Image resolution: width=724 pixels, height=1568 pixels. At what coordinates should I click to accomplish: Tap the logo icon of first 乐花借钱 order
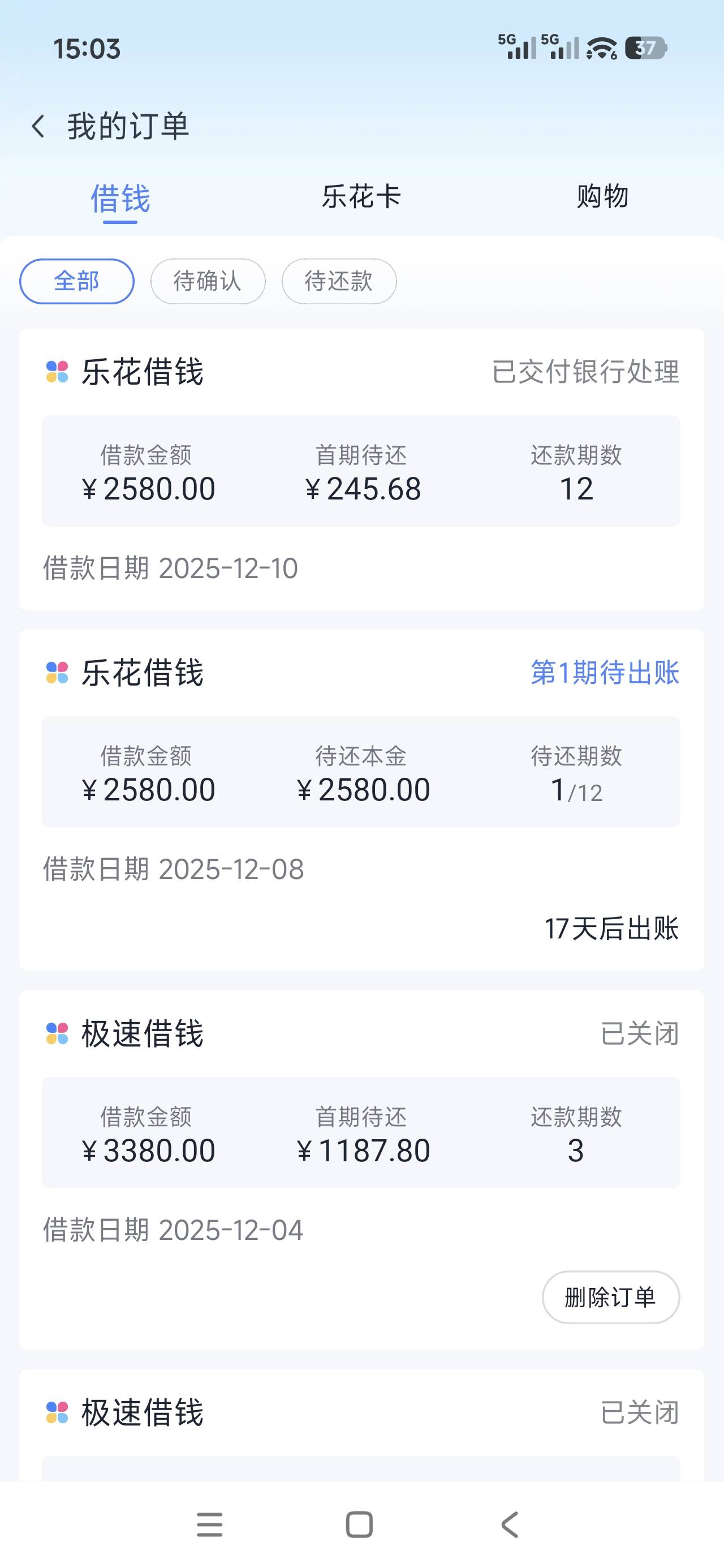[x=57, y=372]
